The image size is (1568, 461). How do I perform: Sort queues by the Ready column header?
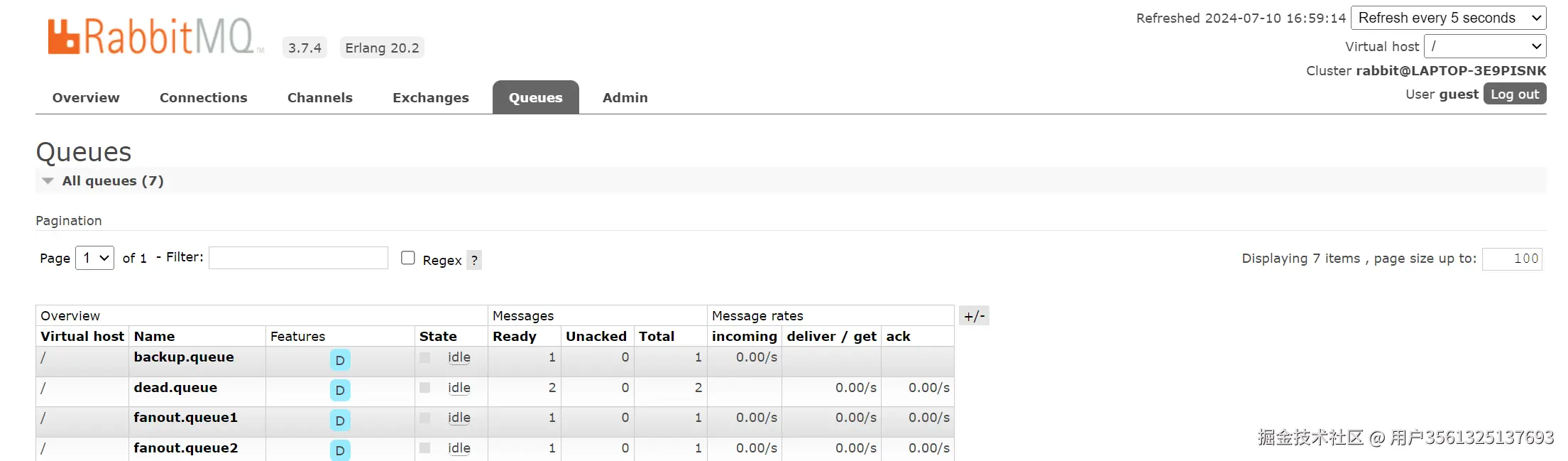tap(515, 337)
